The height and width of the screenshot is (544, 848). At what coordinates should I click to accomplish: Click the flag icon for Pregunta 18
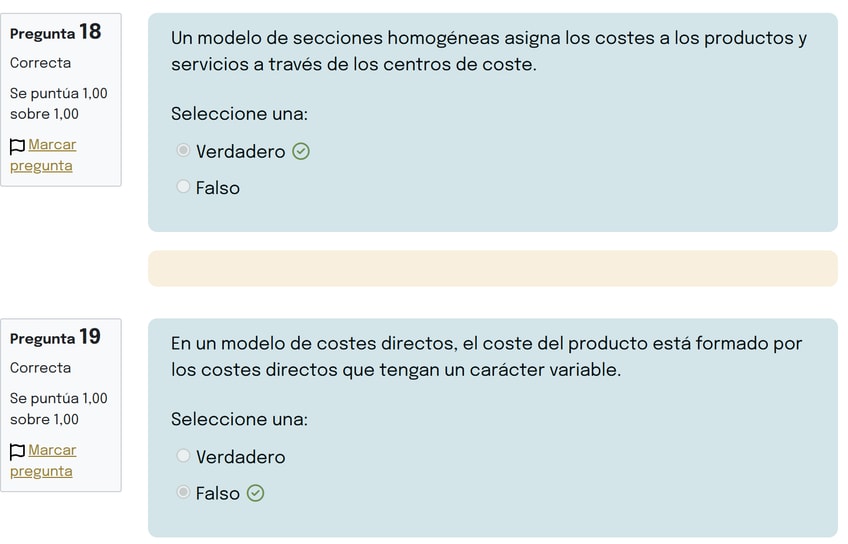coord(17,146)
